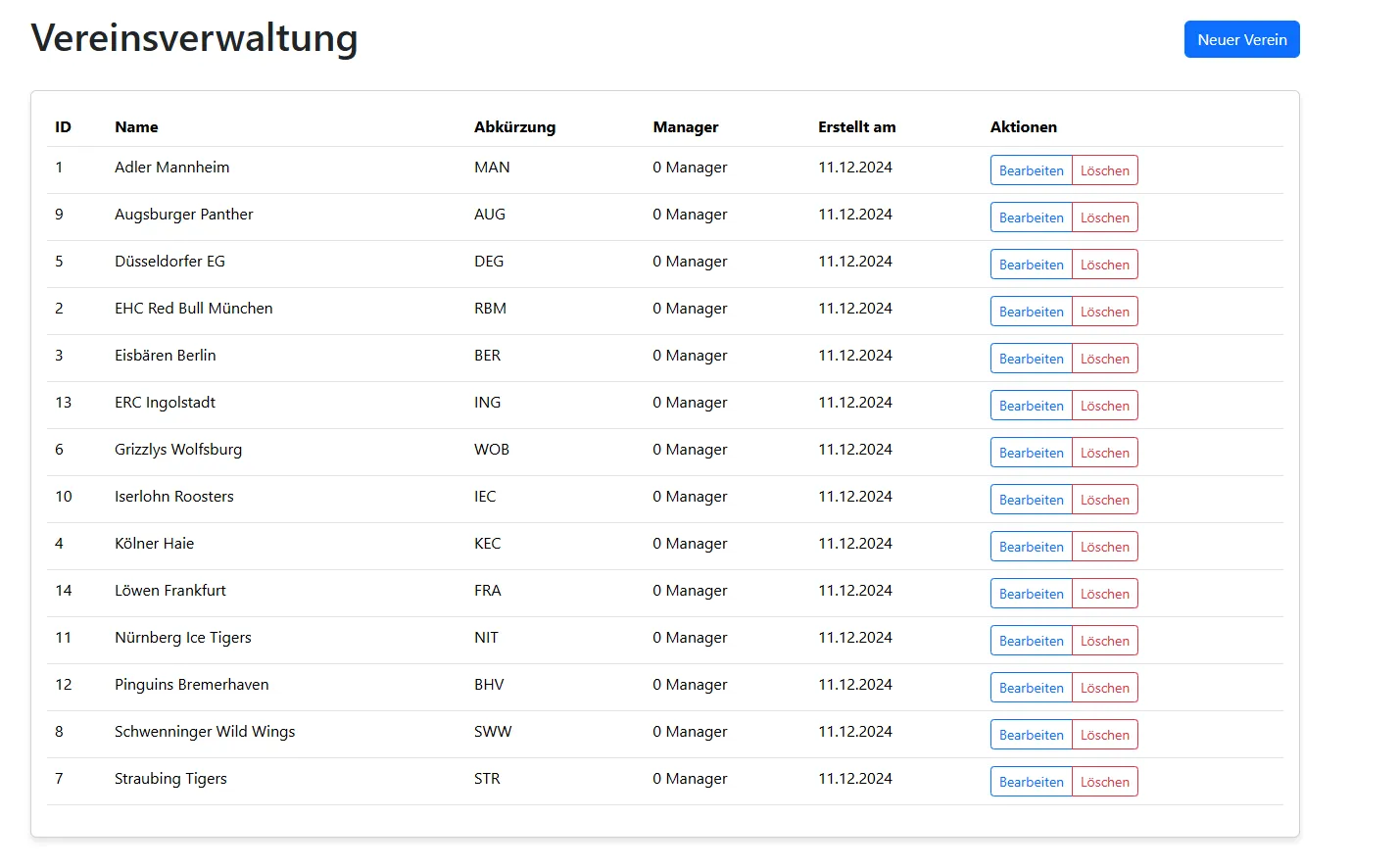
Task: Remove Grizzlys Wolfsburg via Löschen
Action: pyautogui.click(x=1105, y=453)
